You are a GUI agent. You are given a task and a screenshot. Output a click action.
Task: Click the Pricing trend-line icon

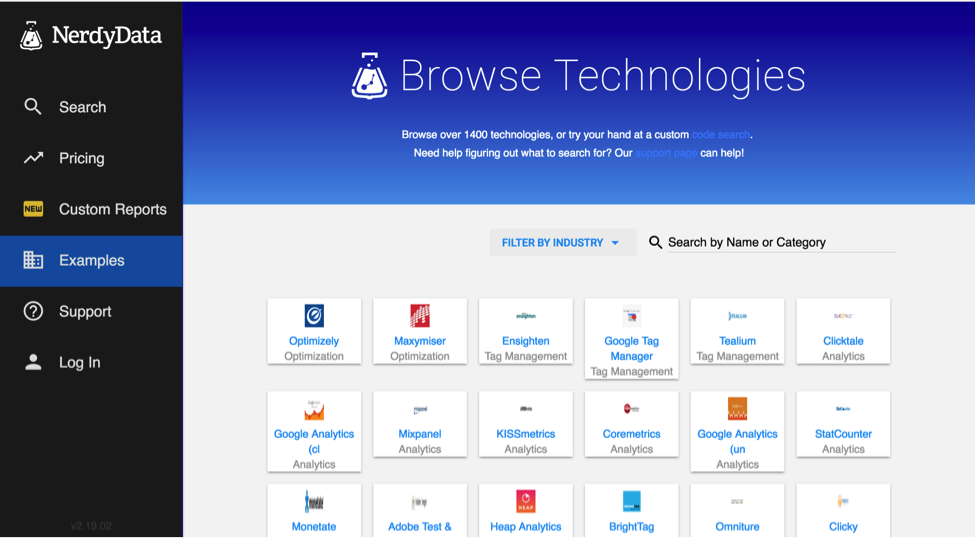pos(33,158)
